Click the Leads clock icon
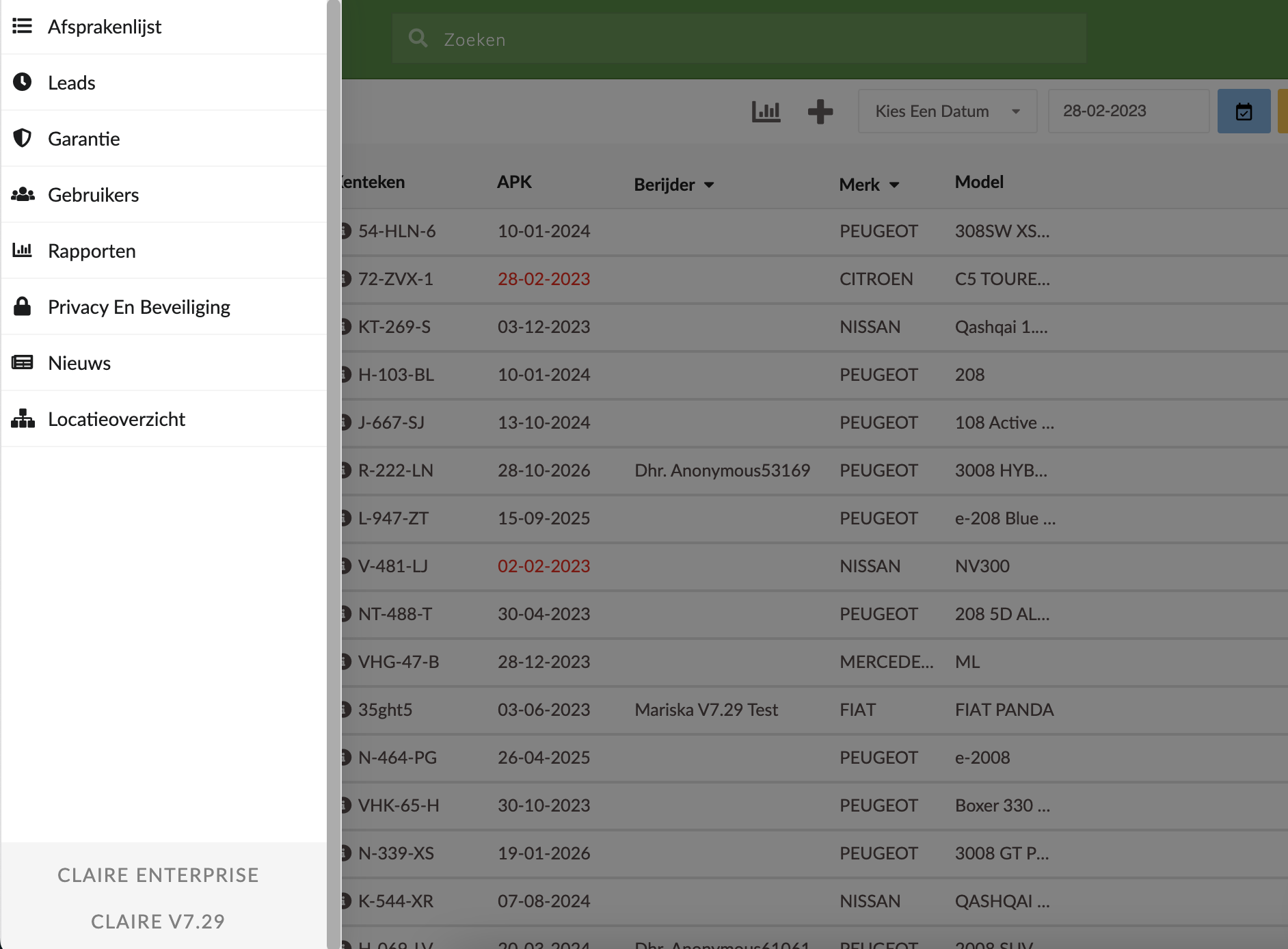 coord(22,82)
